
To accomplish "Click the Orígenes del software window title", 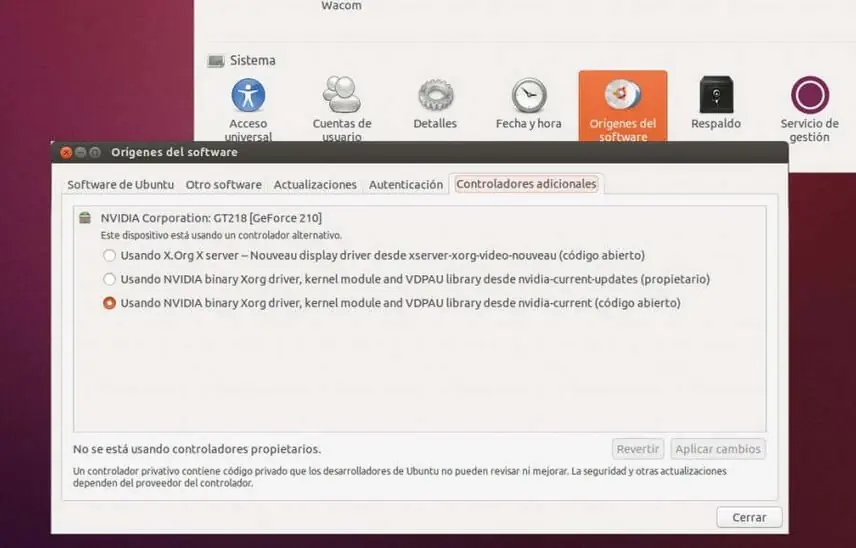I will click(x=174, y=152).
